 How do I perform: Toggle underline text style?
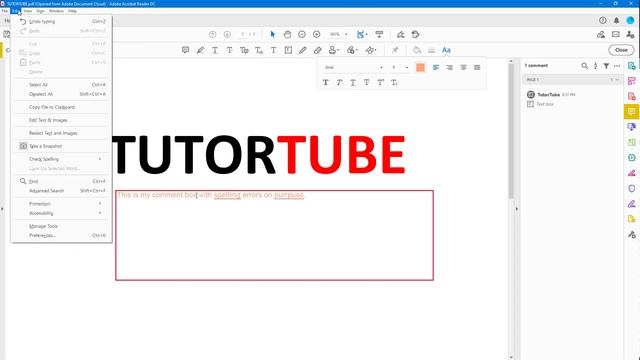[353, 82]
